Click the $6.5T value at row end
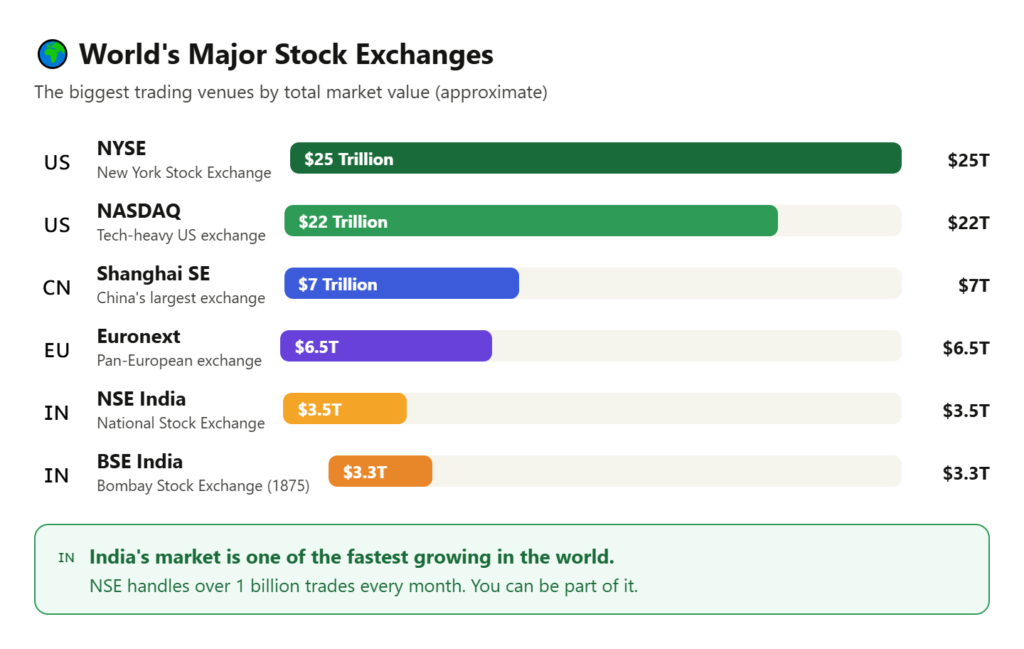Viewport: 1024px width, 649px height. tap(965, 348)
